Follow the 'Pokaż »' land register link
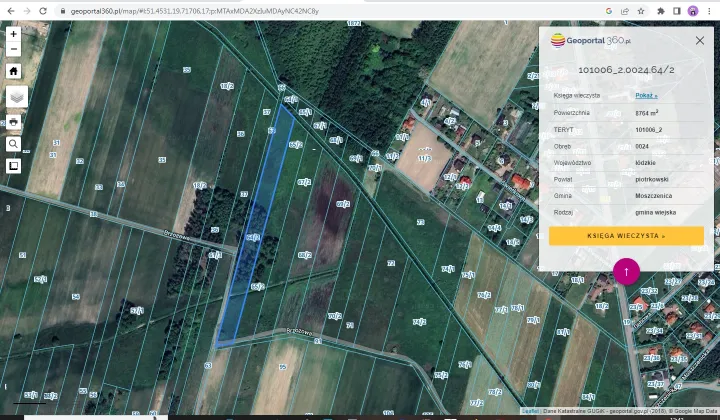The width and height of the screenshot is (720, 420). click(x=646, y=95)
